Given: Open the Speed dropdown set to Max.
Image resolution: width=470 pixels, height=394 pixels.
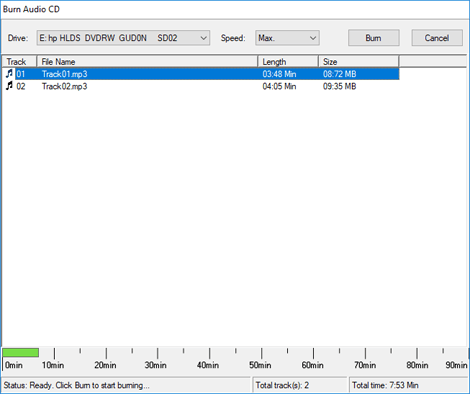Looking at the screenshot, I should click(287, 38).
